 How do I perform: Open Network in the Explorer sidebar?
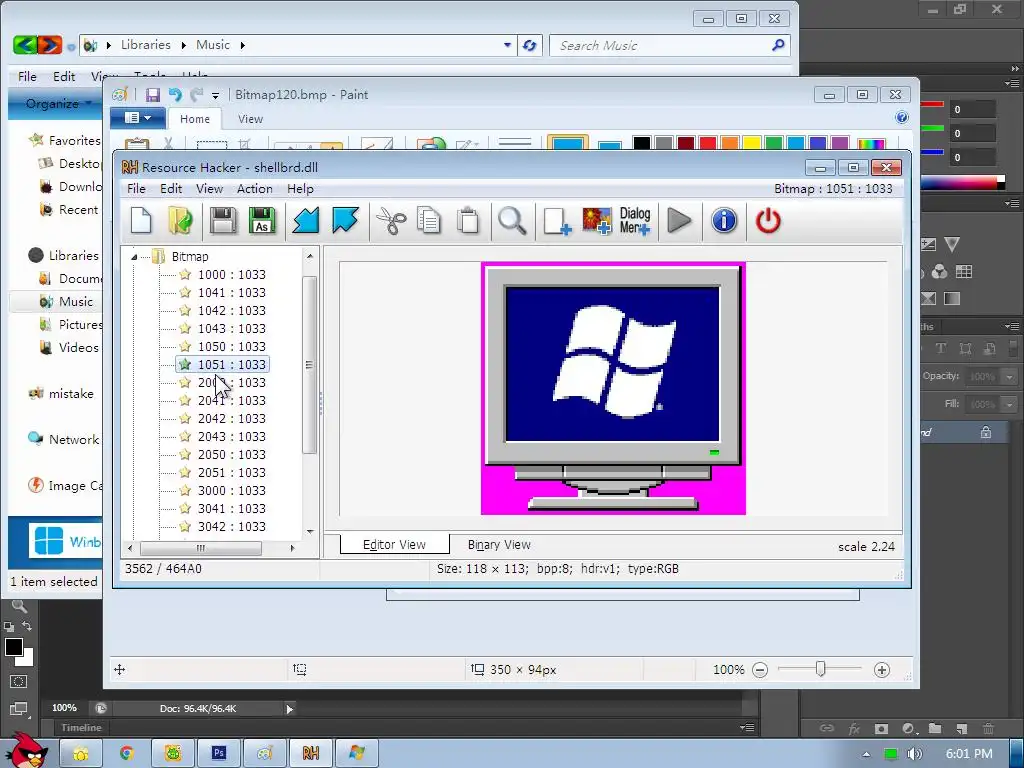(x=74, y=440)
